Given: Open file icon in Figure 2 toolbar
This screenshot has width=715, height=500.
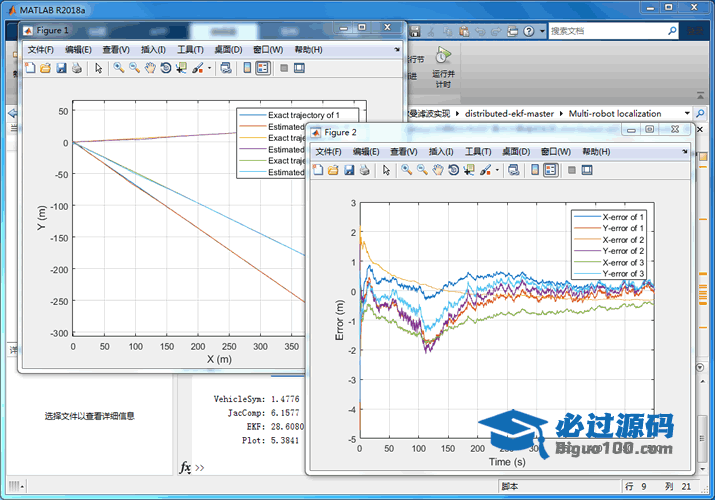Looking at the screenshot, I should pos(333,170).
